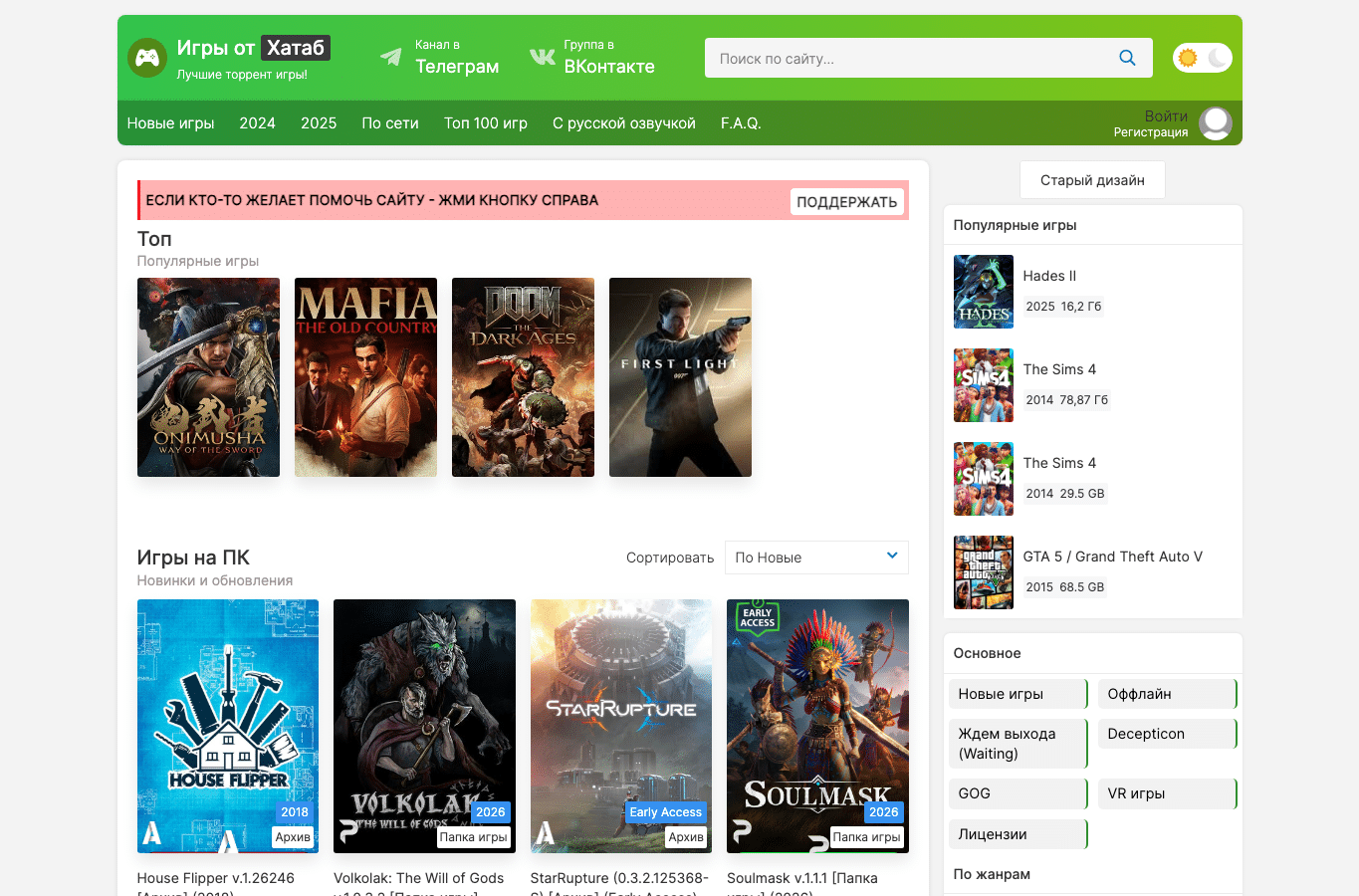This screenshot has width=1359, height=896.
Task: Open the Onimusha Way of the Sword cover
Action: (208, 377)
